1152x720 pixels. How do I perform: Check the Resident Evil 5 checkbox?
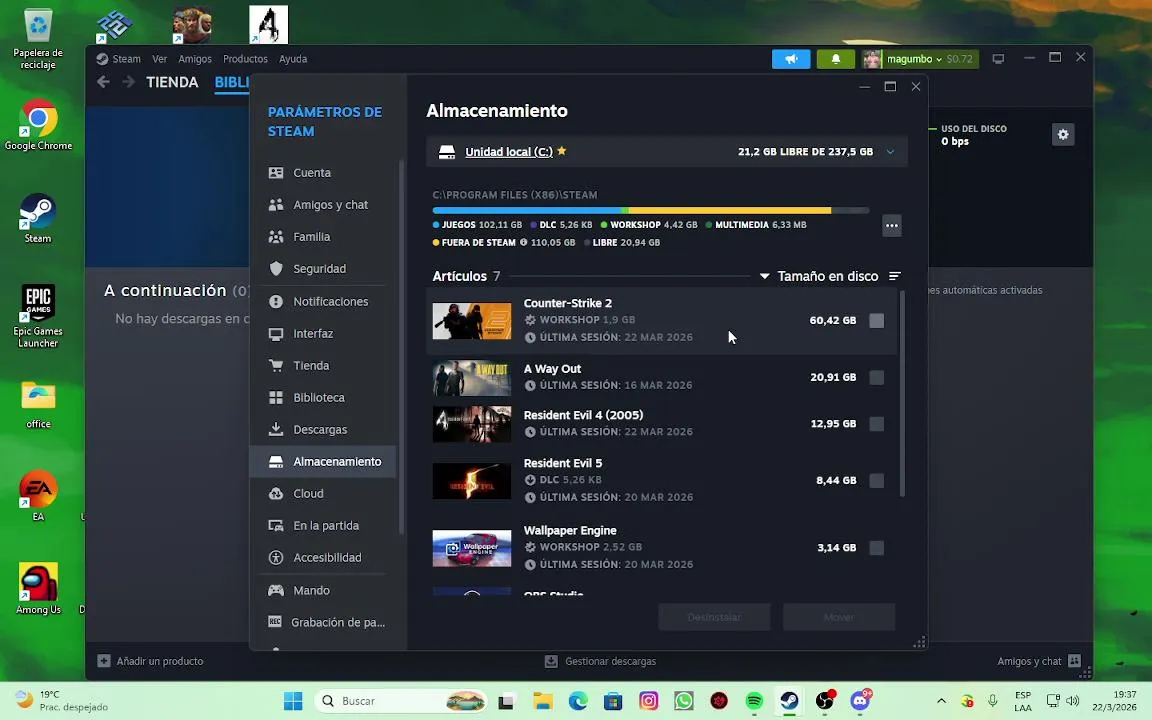tap(876, 480)
